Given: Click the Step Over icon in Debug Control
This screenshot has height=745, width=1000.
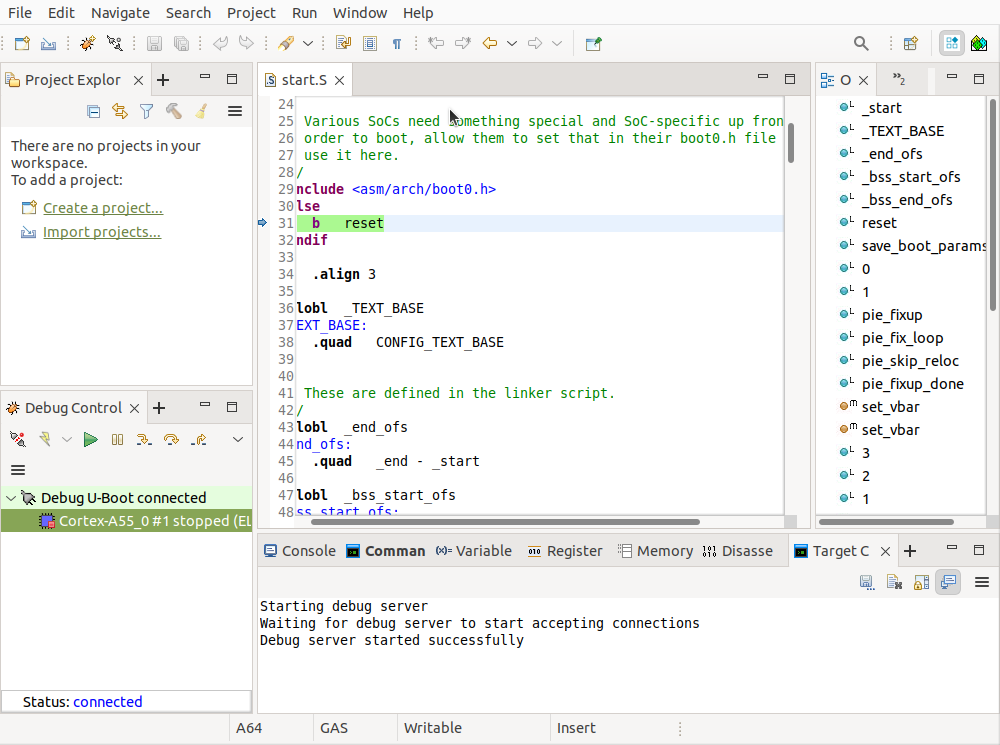Looking at the screenshot, I should 170,439.
